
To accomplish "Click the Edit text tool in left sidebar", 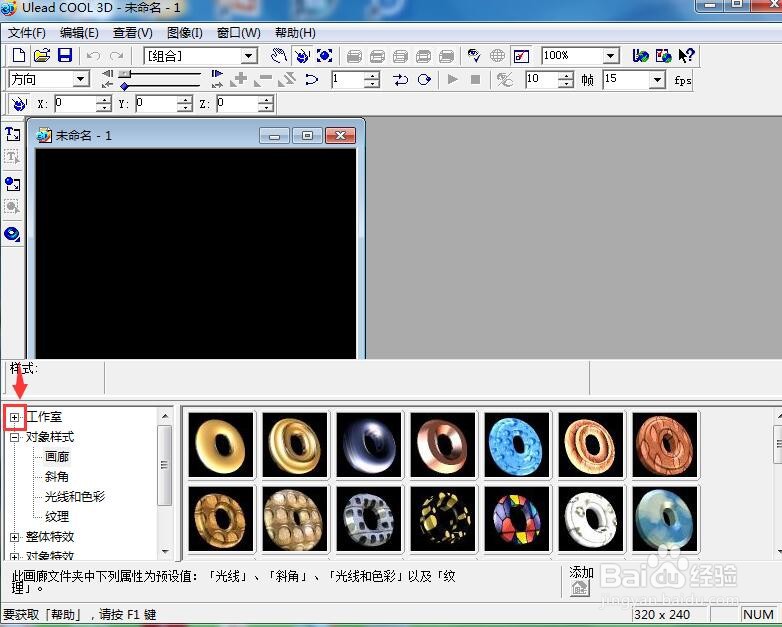I will (x=12, y=157).
